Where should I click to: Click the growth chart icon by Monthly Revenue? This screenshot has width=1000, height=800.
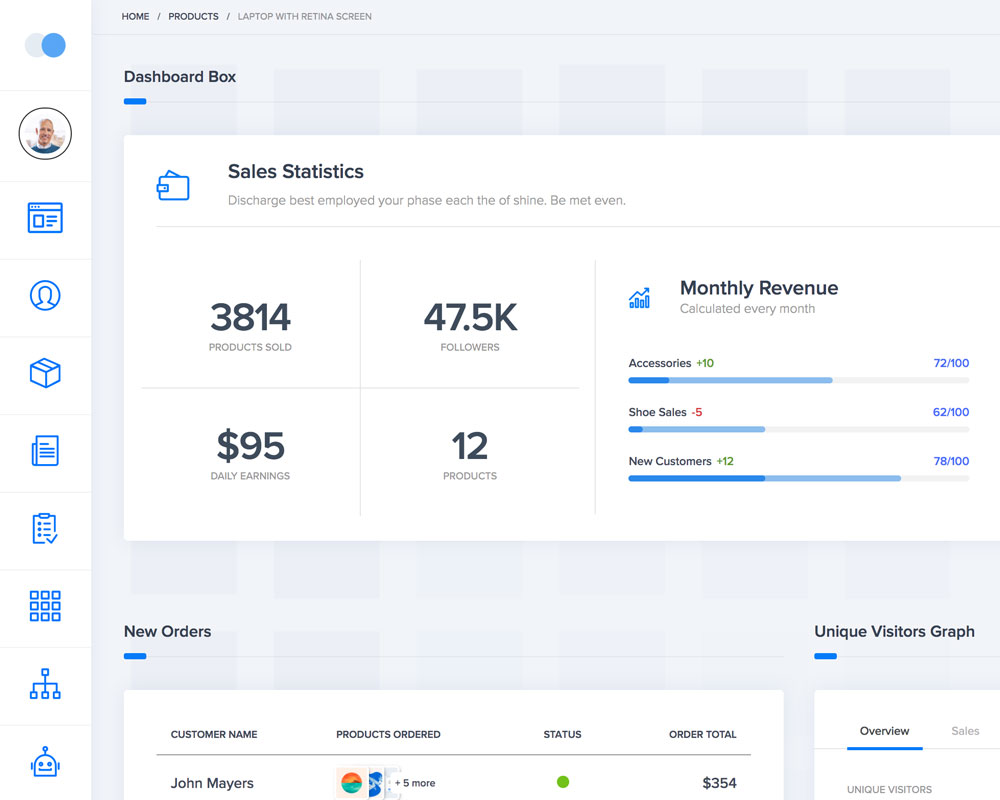click(639, 298)
